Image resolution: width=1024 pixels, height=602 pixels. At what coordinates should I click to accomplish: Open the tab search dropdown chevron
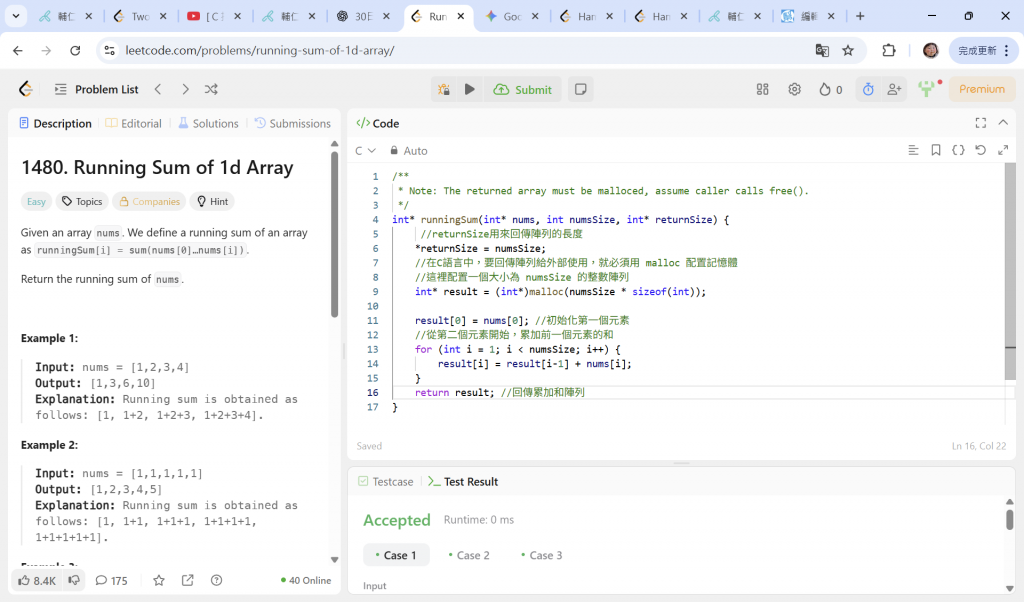[x=15, y=16]
